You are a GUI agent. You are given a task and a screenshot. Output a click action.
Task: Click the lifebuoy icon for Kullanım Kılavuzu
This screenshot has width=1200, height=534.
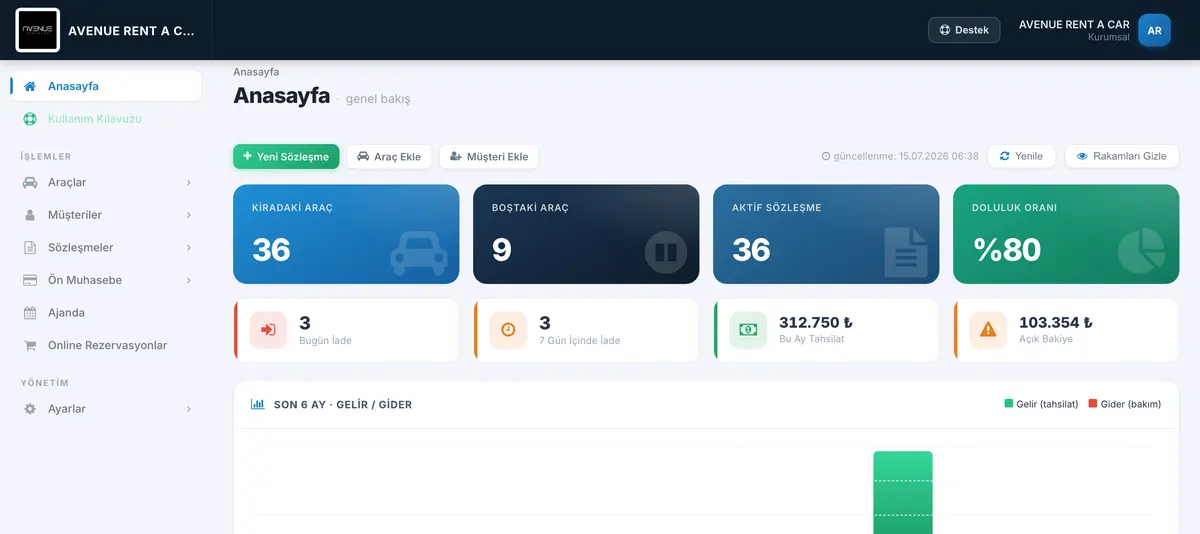pos(30,118)
